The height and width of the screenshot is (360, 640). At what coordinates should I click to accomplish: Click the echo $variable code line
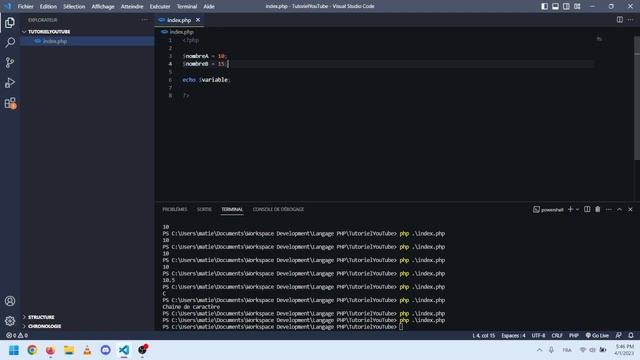click(x=206, y=80)
